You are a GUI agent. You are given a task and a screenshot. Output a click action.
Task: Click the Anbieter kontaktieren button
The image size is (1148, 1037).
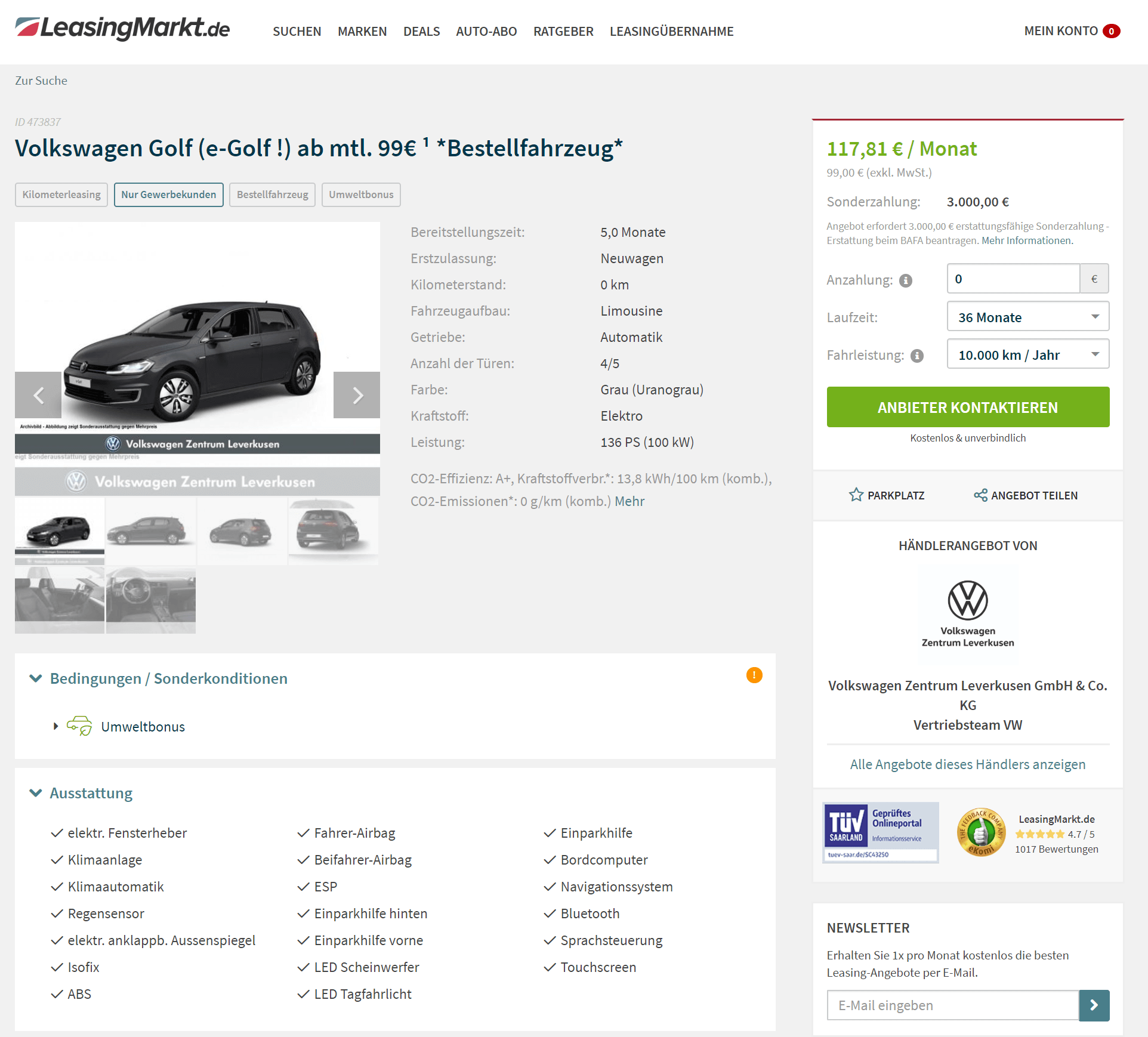(x=968, y=407)
